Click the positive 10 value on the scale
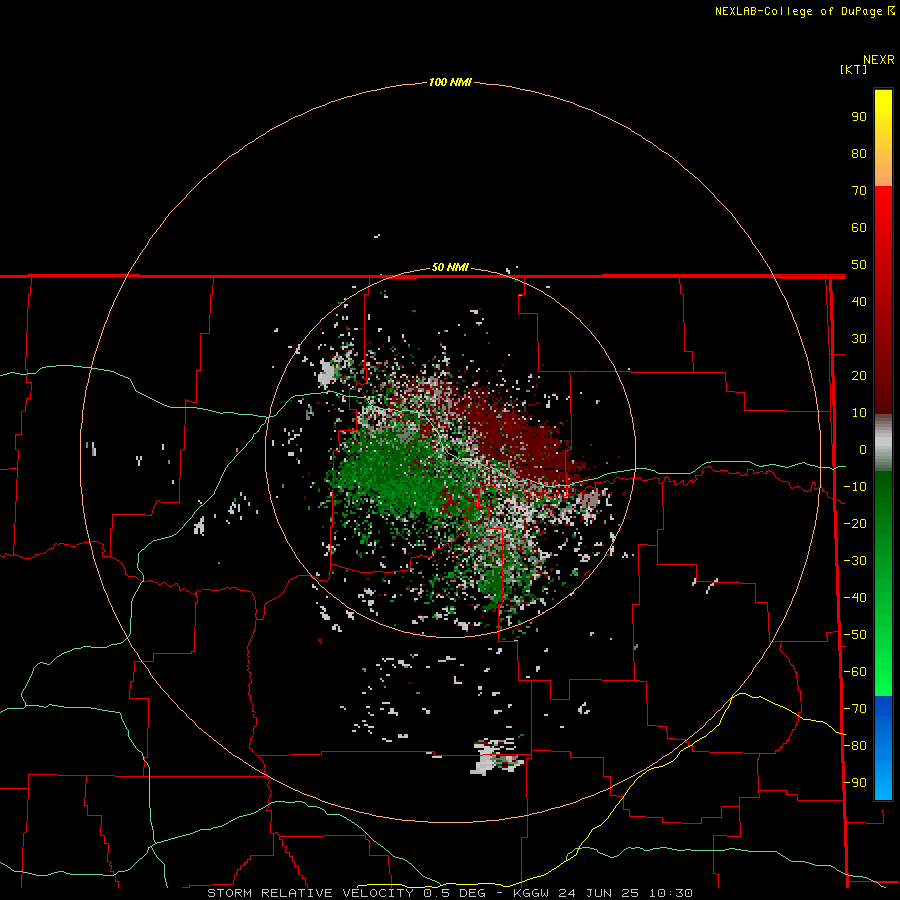This screenshot has height=900, width=900. pos(859,413)
